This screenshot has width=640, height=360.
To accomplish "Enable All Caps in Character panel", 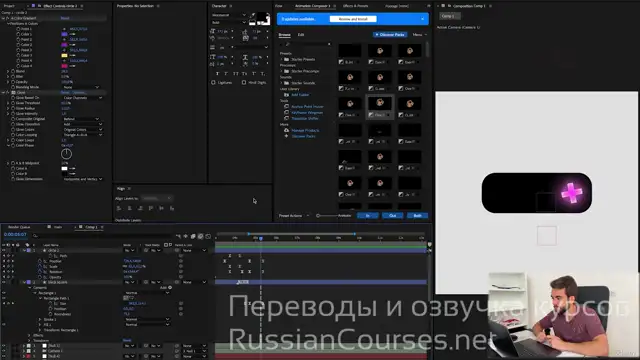I will pos(236,73).
